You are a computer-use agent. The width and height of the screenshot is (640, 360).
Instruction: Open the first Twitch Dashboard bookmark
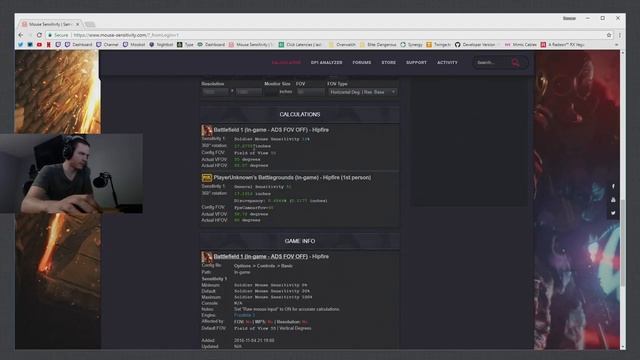tap(79, 44)
